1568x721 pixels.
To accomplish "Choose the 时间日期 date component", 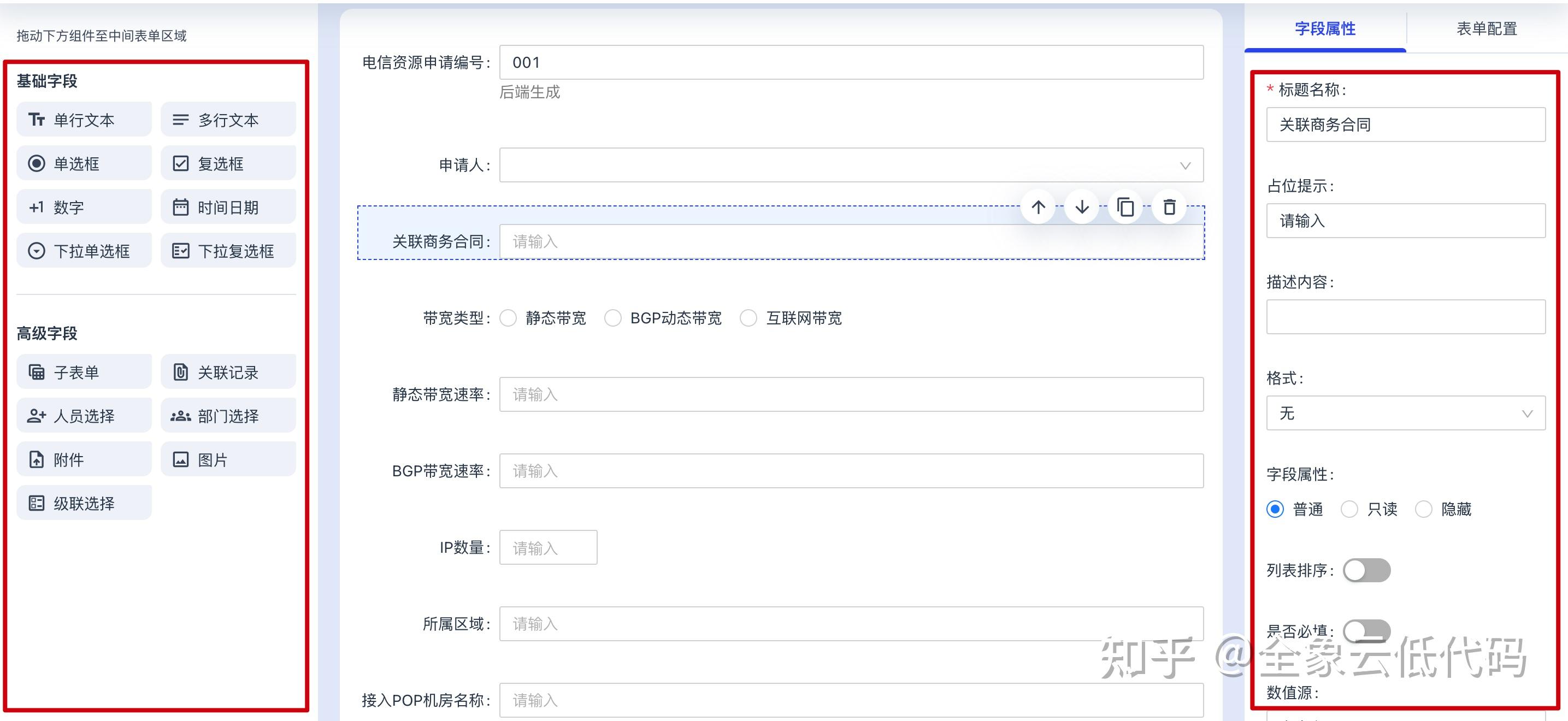I will (x=228, y=207).
